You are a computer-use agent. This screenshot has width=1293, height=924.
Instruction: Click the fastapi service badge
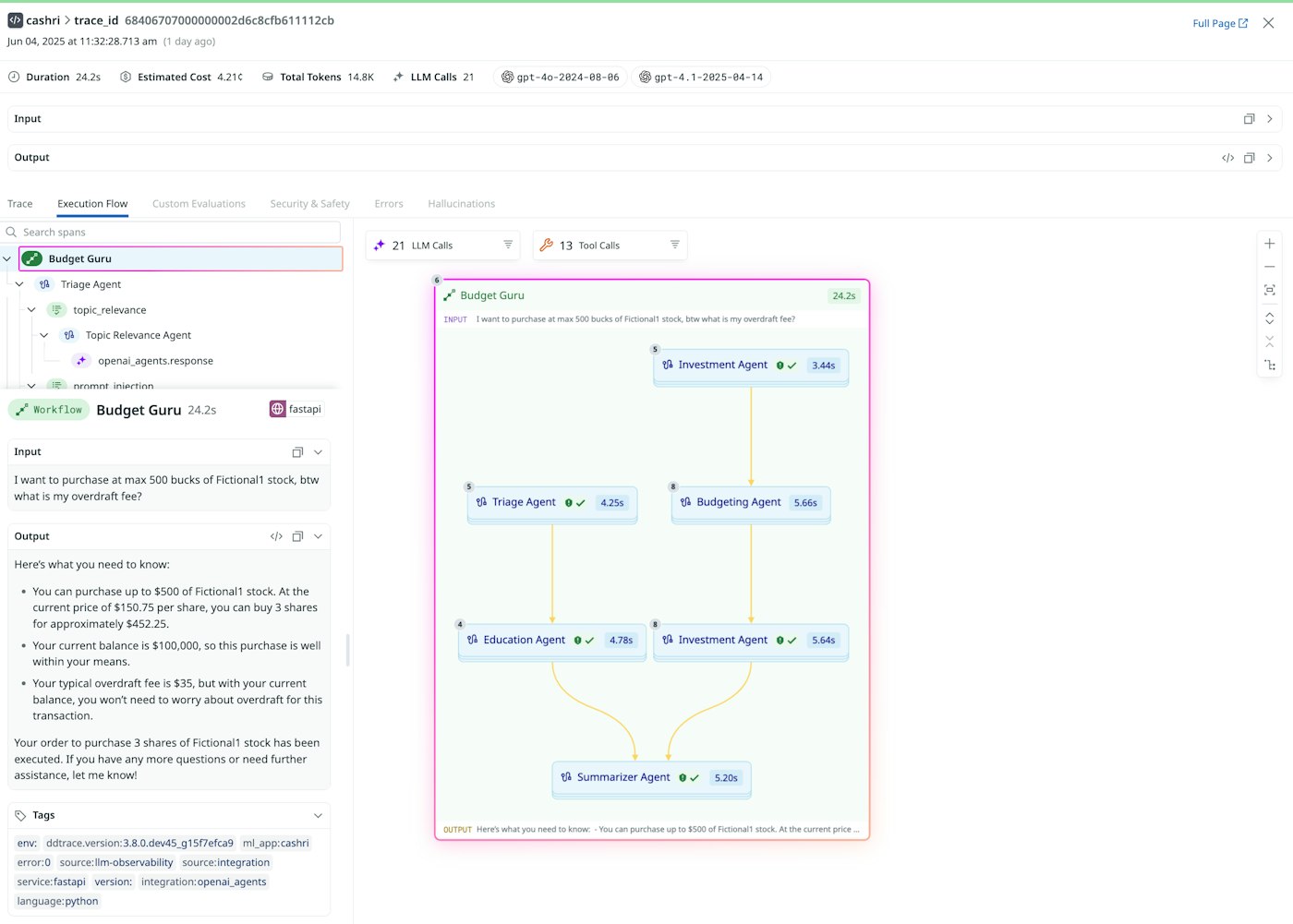click(x=296, y=409)
